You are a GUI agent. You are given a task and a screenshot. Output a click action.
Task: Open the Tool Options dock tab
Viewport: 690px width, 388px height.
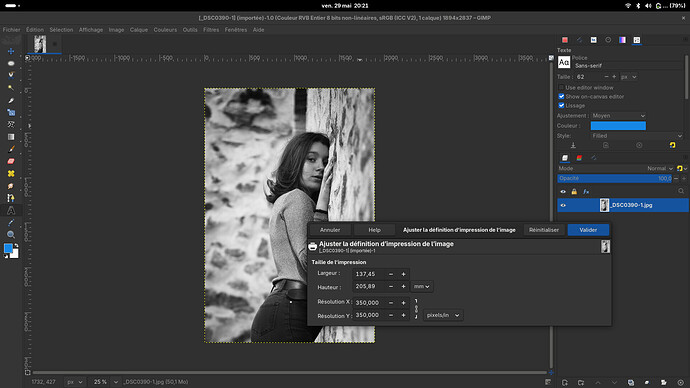(637, 40)
